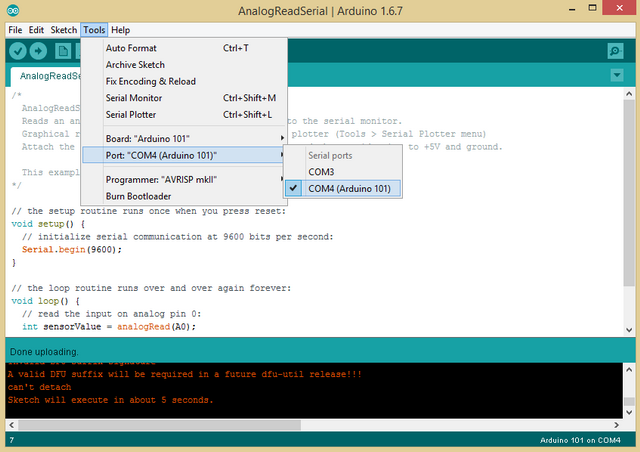Screen dimensions: 640x452
Task: Click the Arduino logo in the title bar
Action: tap(13, 10)
